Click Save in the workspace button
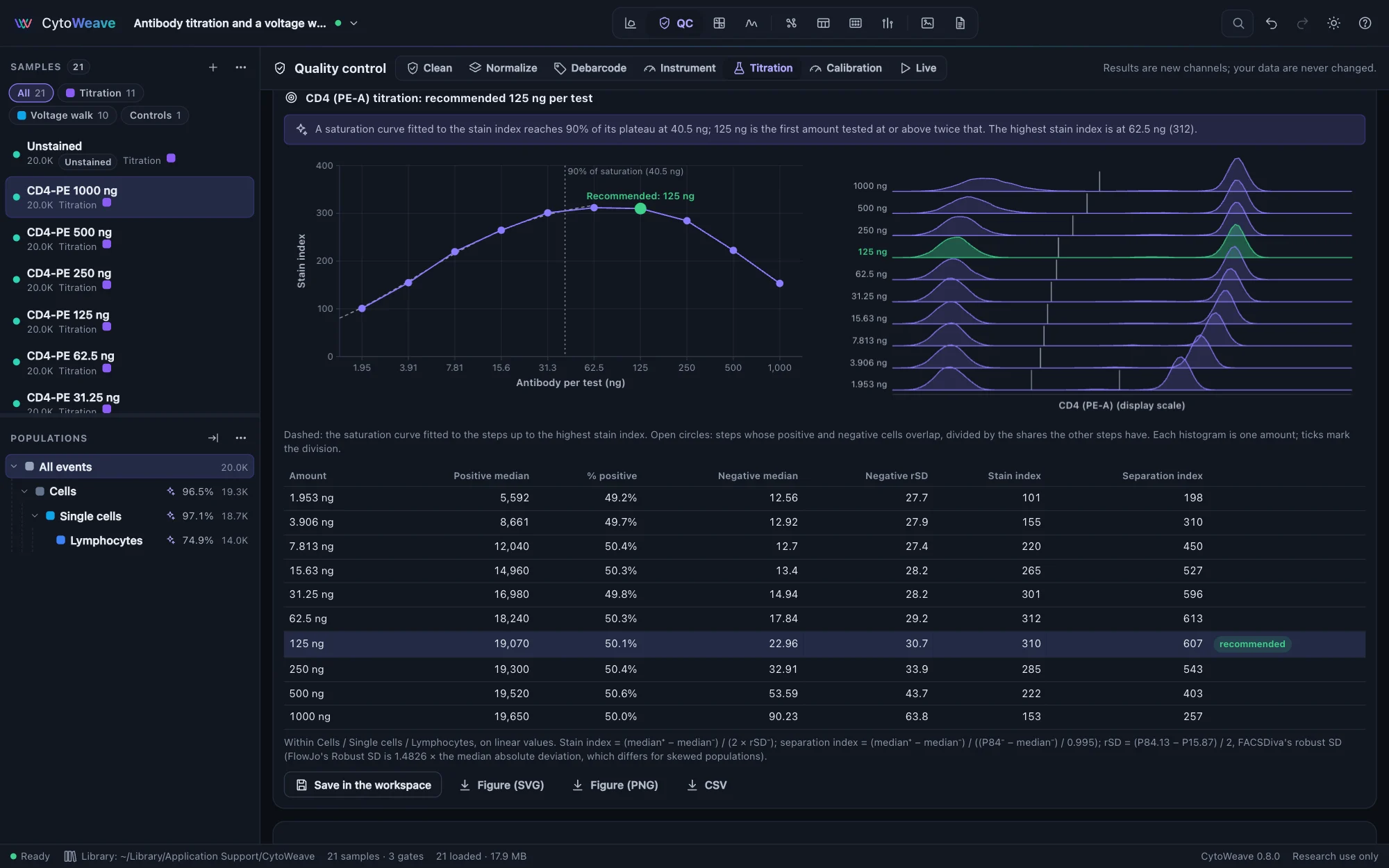 click(x=363, y=785)
